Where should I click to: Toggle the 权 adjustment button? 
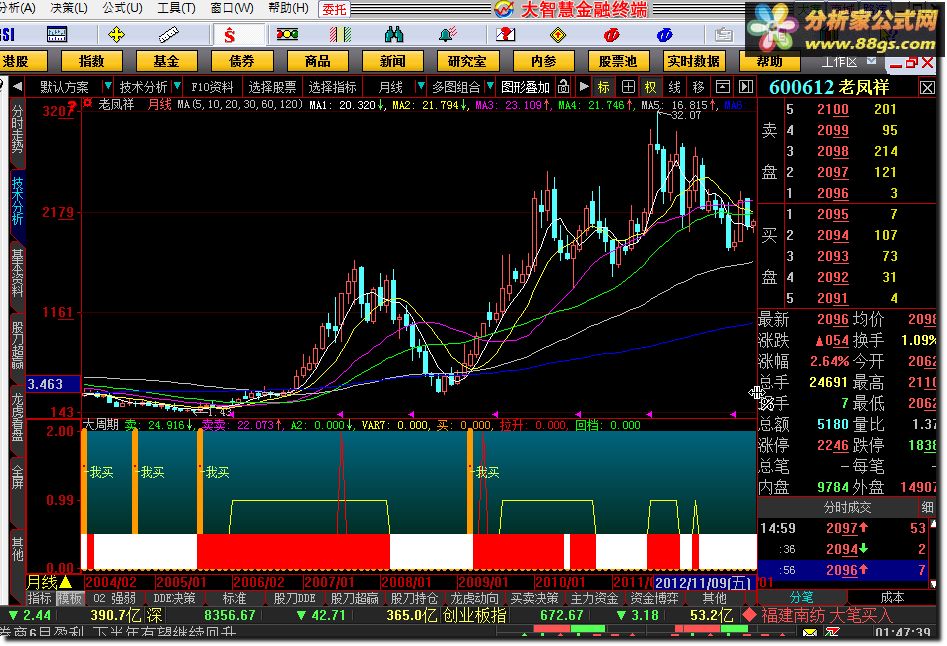650,87
